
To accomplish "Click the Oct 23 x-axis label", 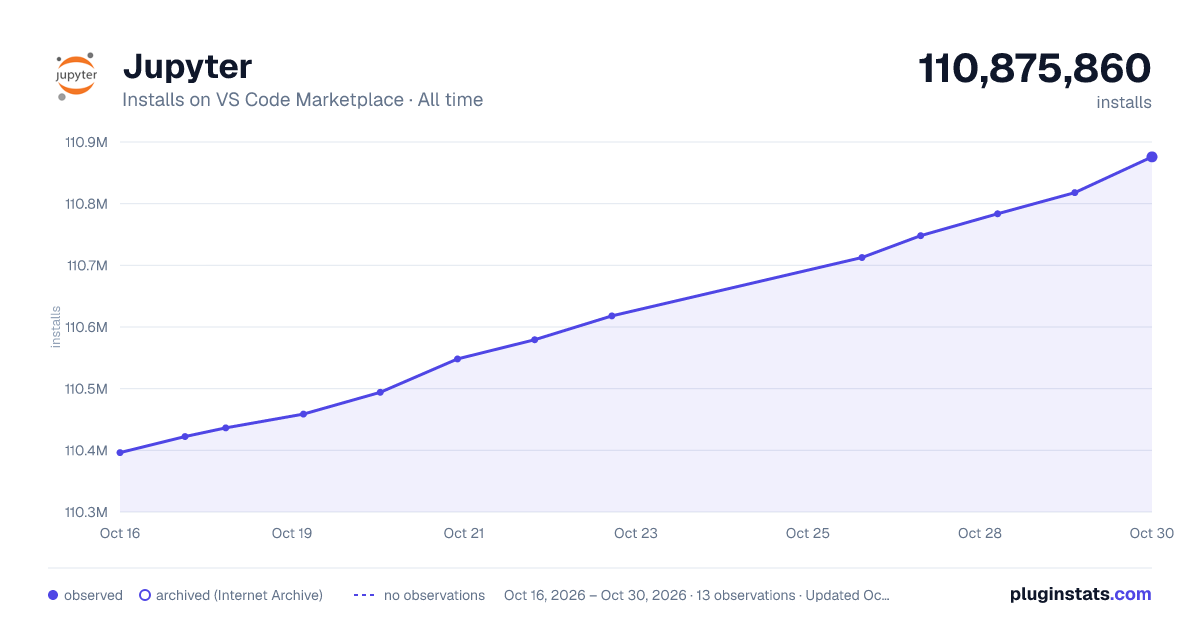I will point(636,533).
